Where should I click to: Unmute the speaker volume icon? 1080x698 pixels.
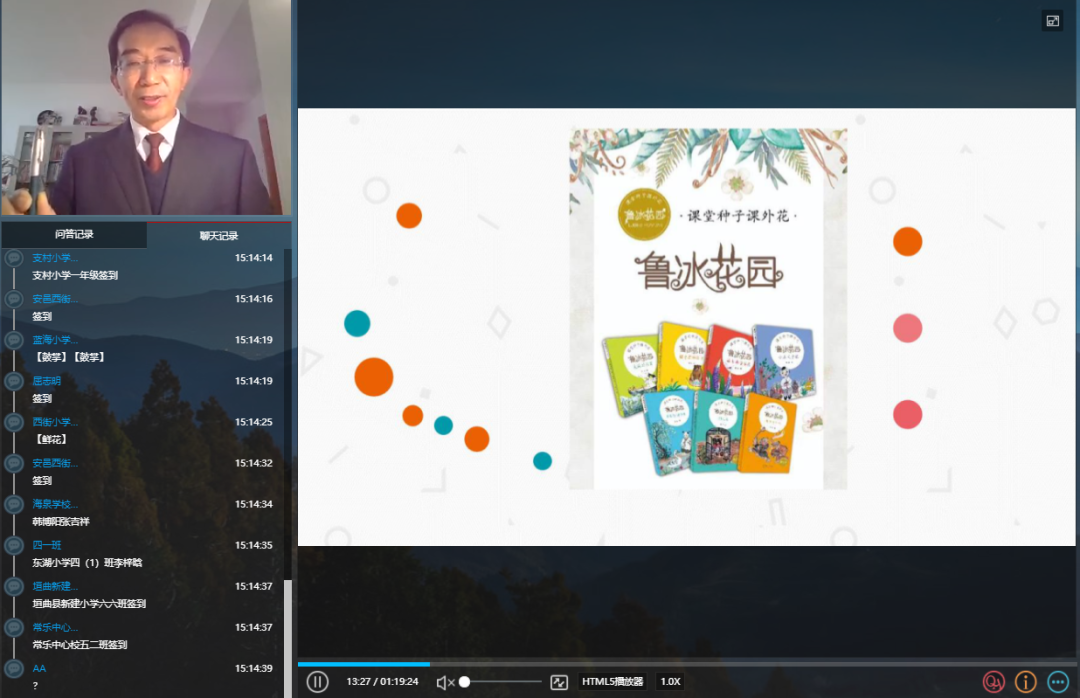tap(445, 682)
